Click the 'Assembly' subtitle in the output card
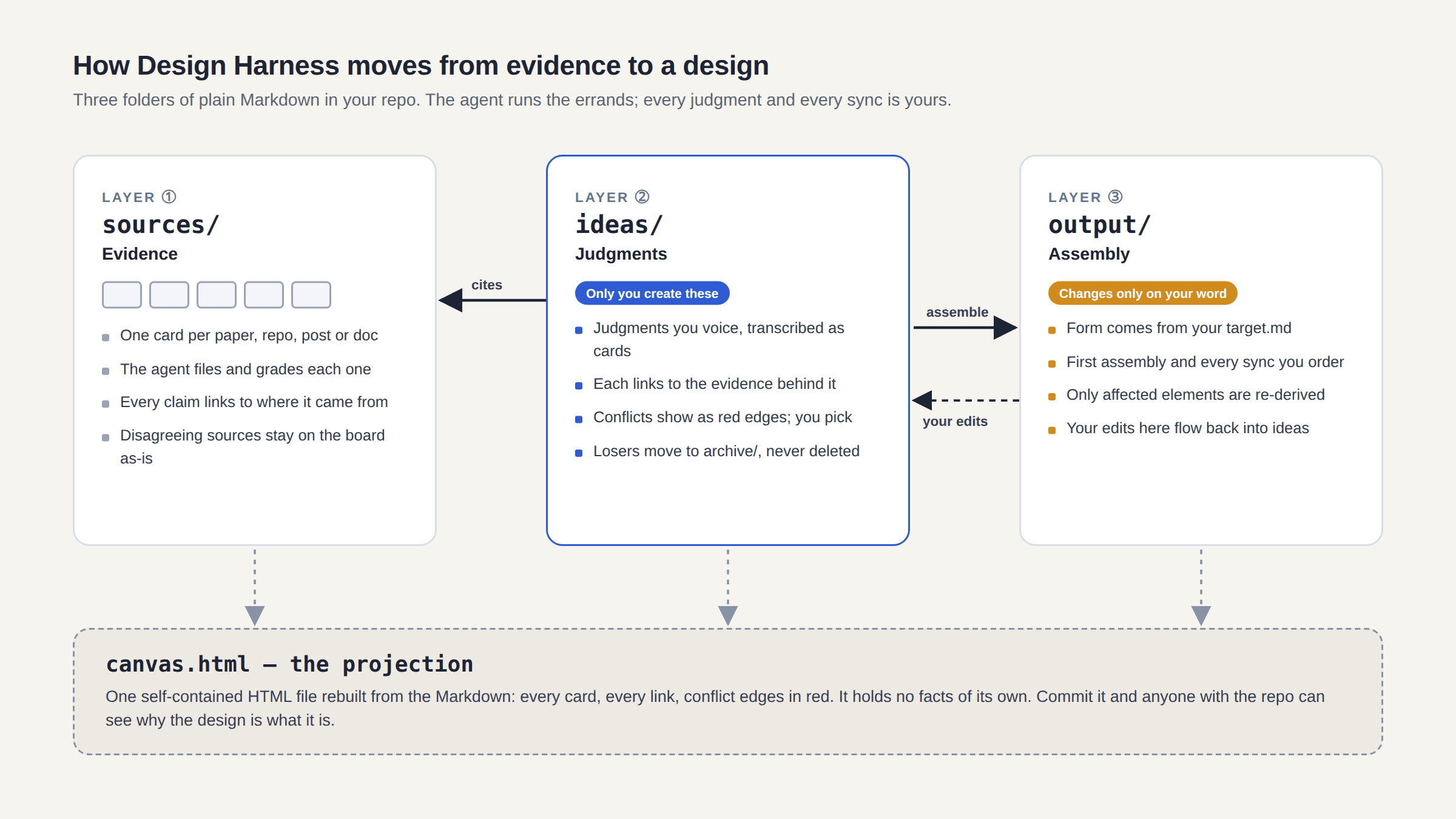Image resolution: width=1456 pixels, height=819 pixels. [1089, 254]
